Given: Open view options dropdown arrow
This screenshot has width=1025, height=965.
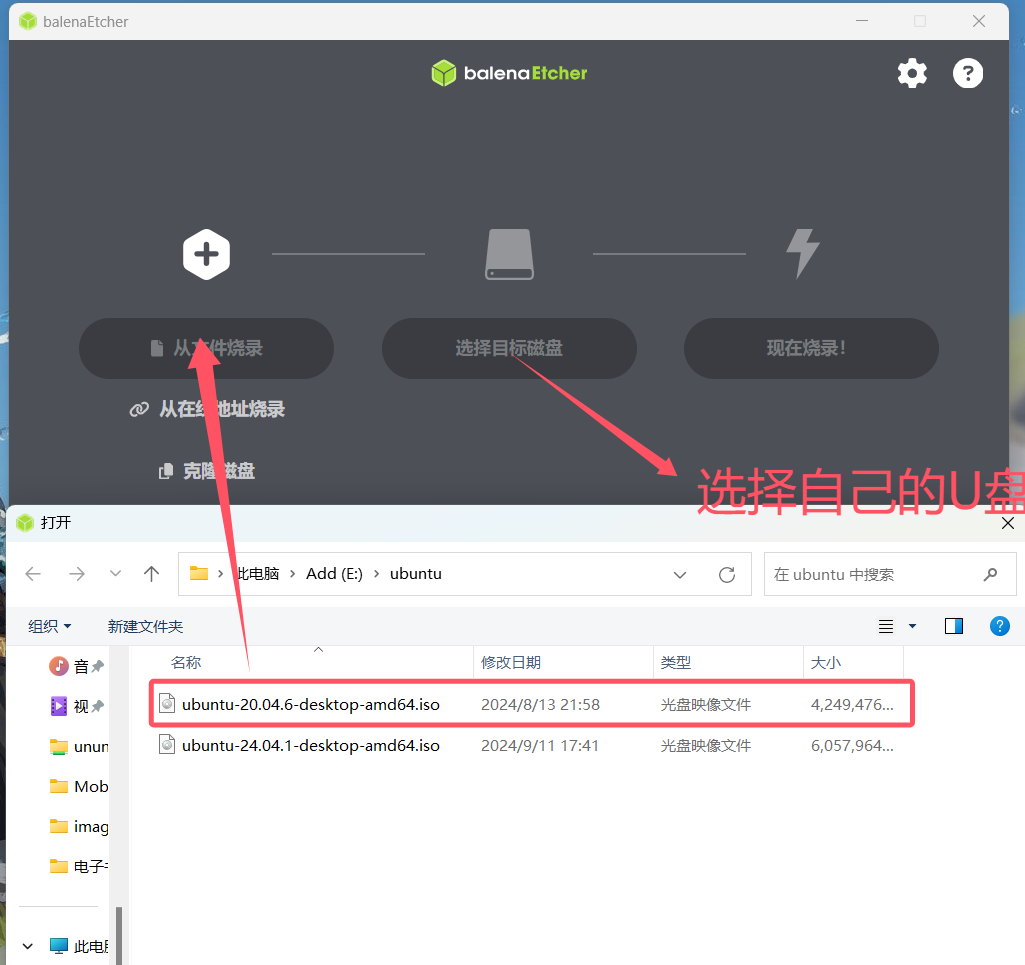Looking at the screenshot, I should (x=913, y=626).
